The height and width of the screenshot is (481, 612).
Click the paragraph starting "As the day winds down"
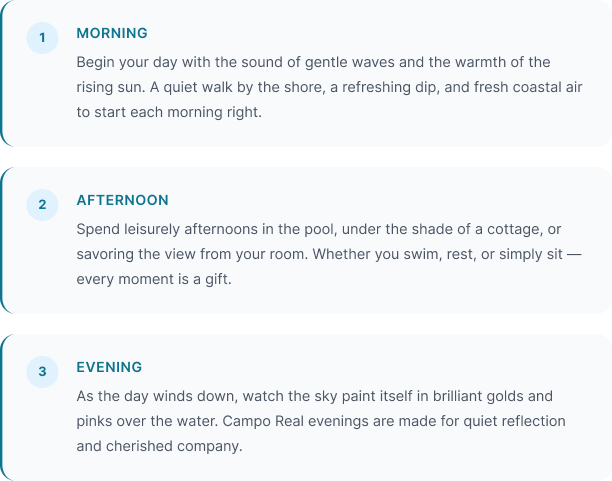(321, 421)
